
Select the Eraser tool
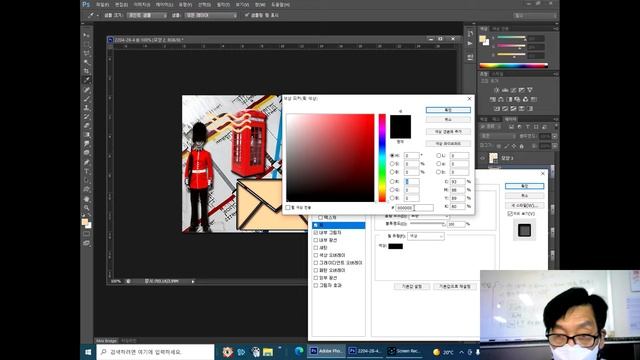pos(87,126)
